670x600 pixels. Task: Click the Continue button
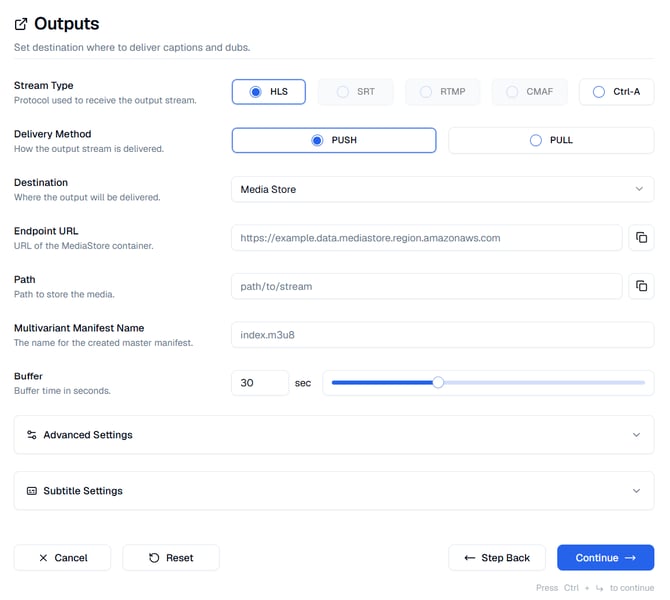coord(605,558)
